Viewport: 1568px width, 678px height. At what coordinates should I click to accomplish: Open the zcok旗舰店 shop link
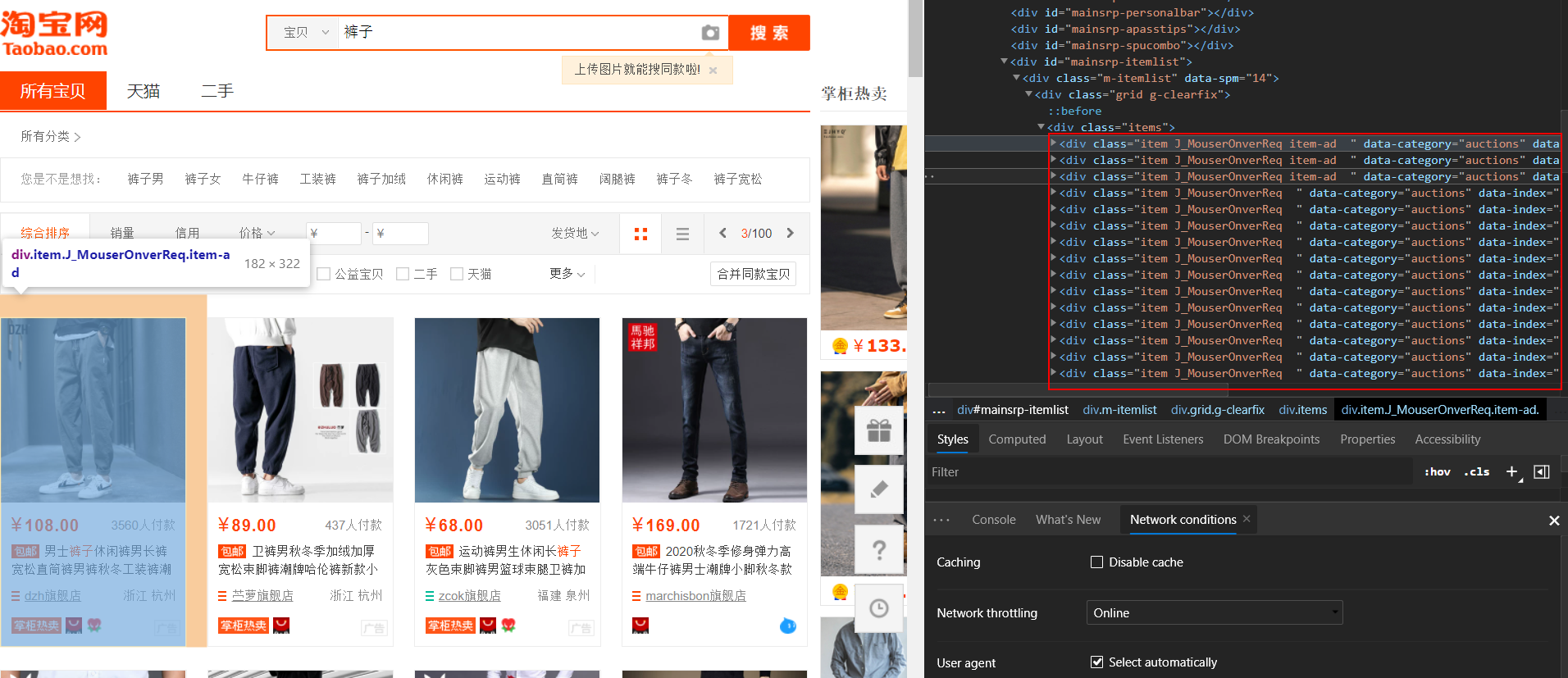pos(469,596)
